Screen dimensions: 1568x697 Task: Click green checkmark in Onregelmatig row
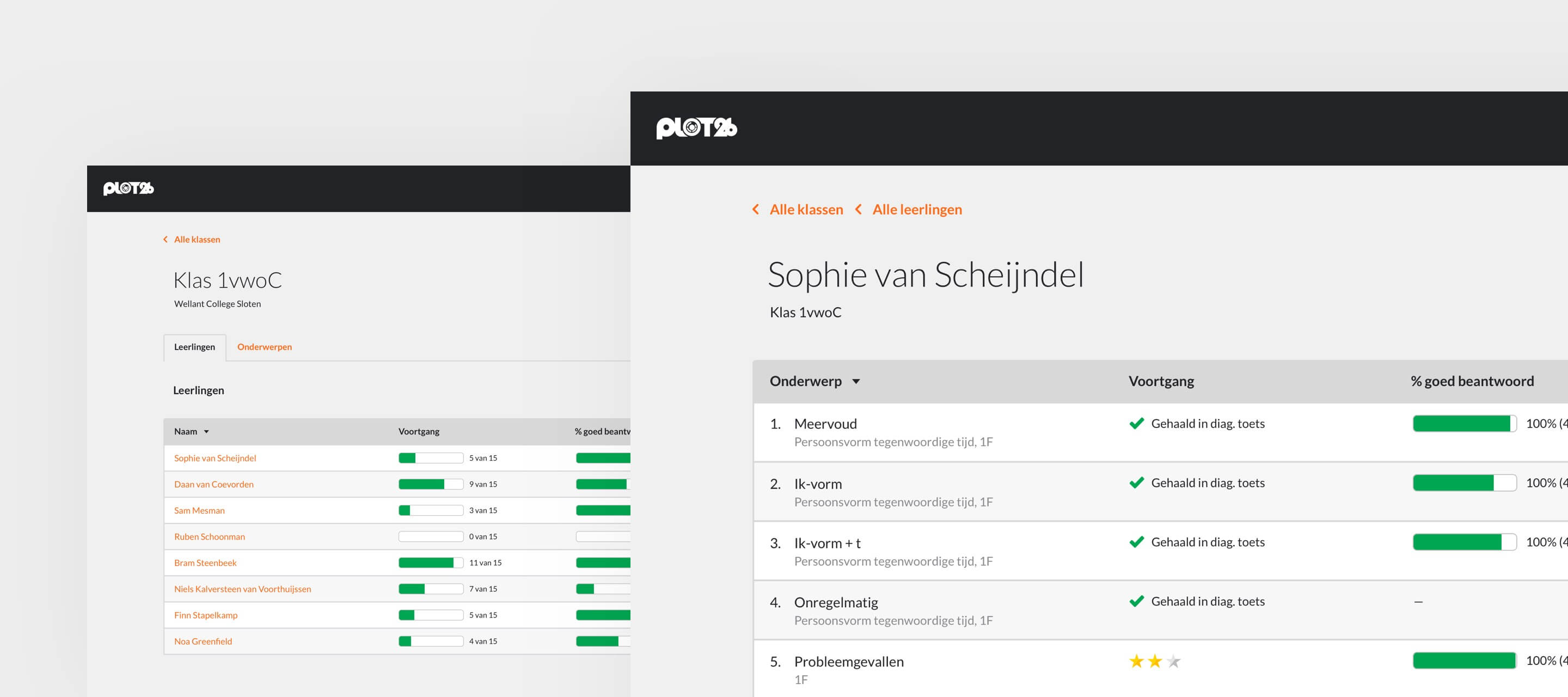pos(1136,601)
